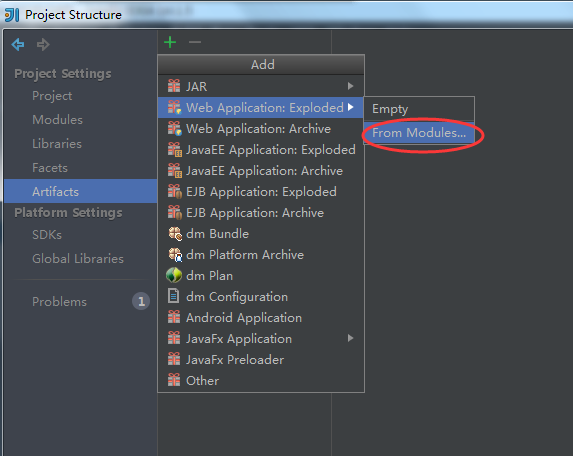
Task: Click the green dm Plan icon
Action: [x=174, y=276]
